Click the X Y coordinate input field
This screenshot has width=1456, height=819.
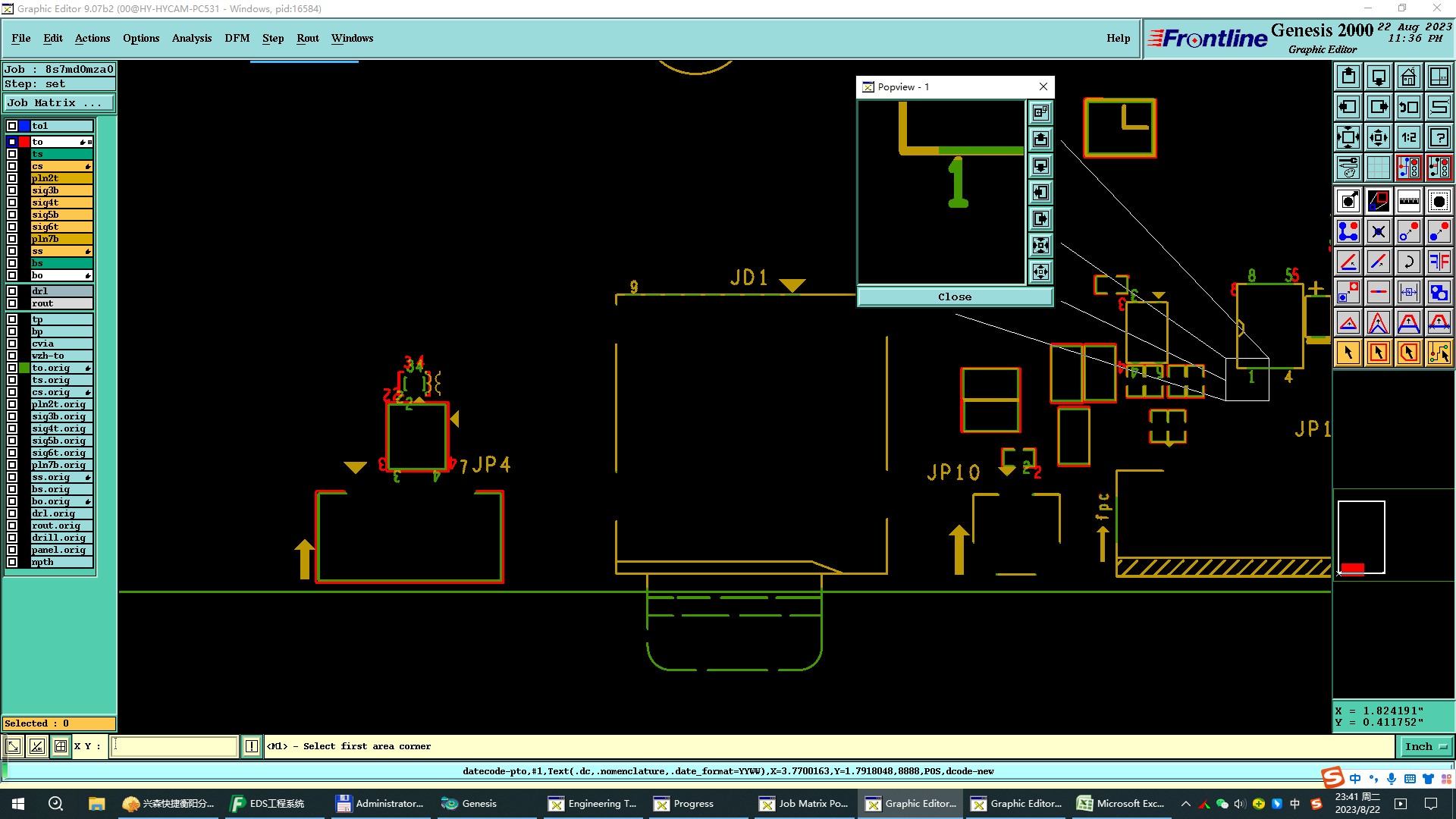point(175,746)
